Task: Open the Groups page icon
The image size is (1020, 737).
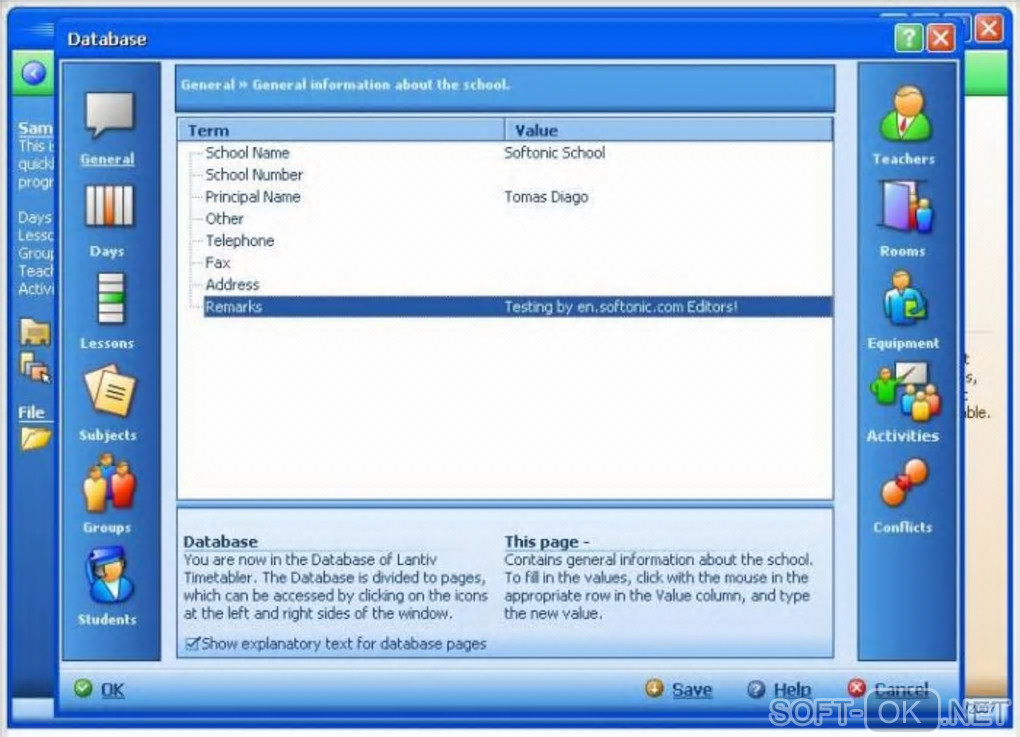Action: point(109,483)
